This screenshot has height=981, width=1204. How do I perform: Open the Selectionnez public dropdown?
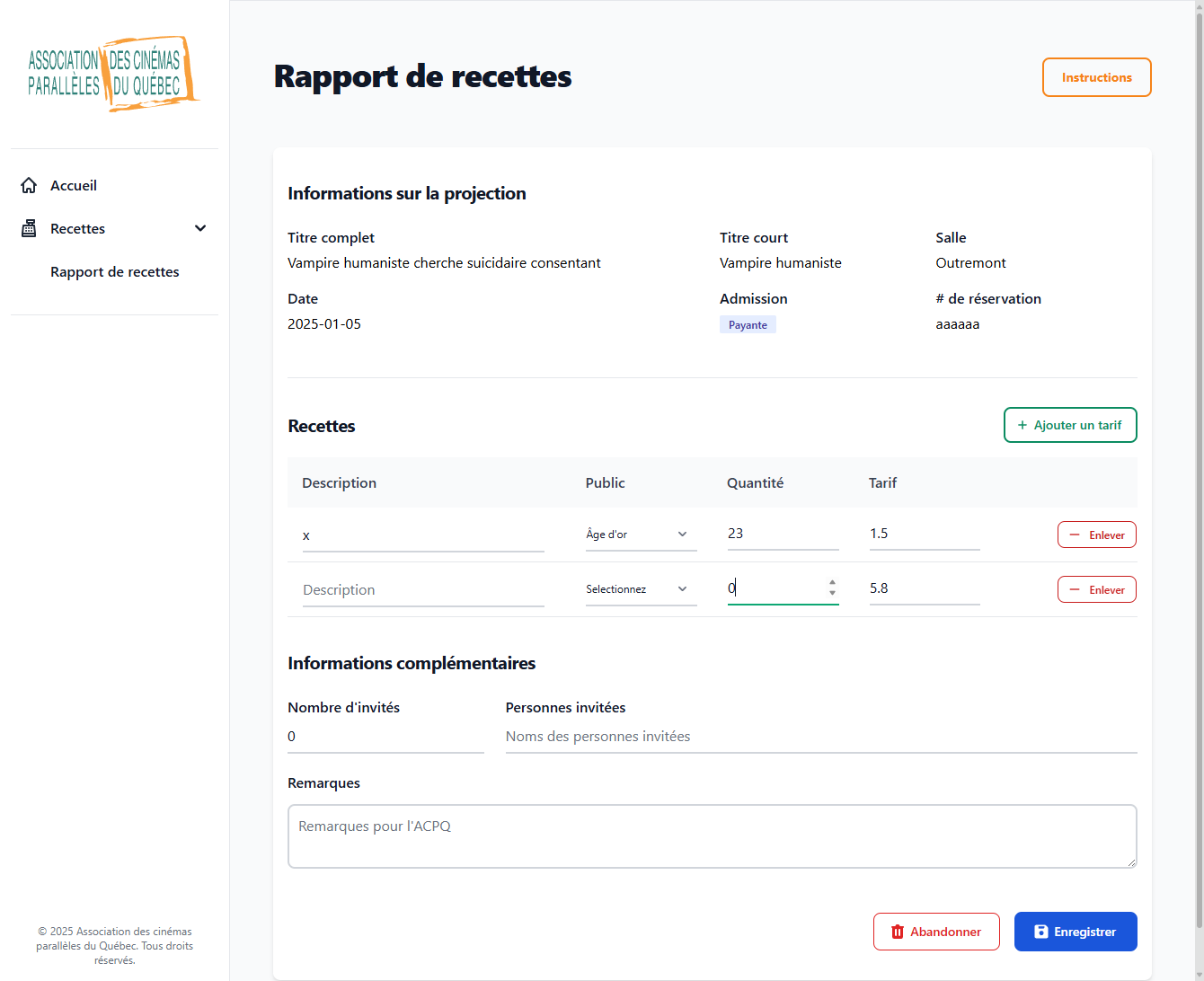click(641, 589)
